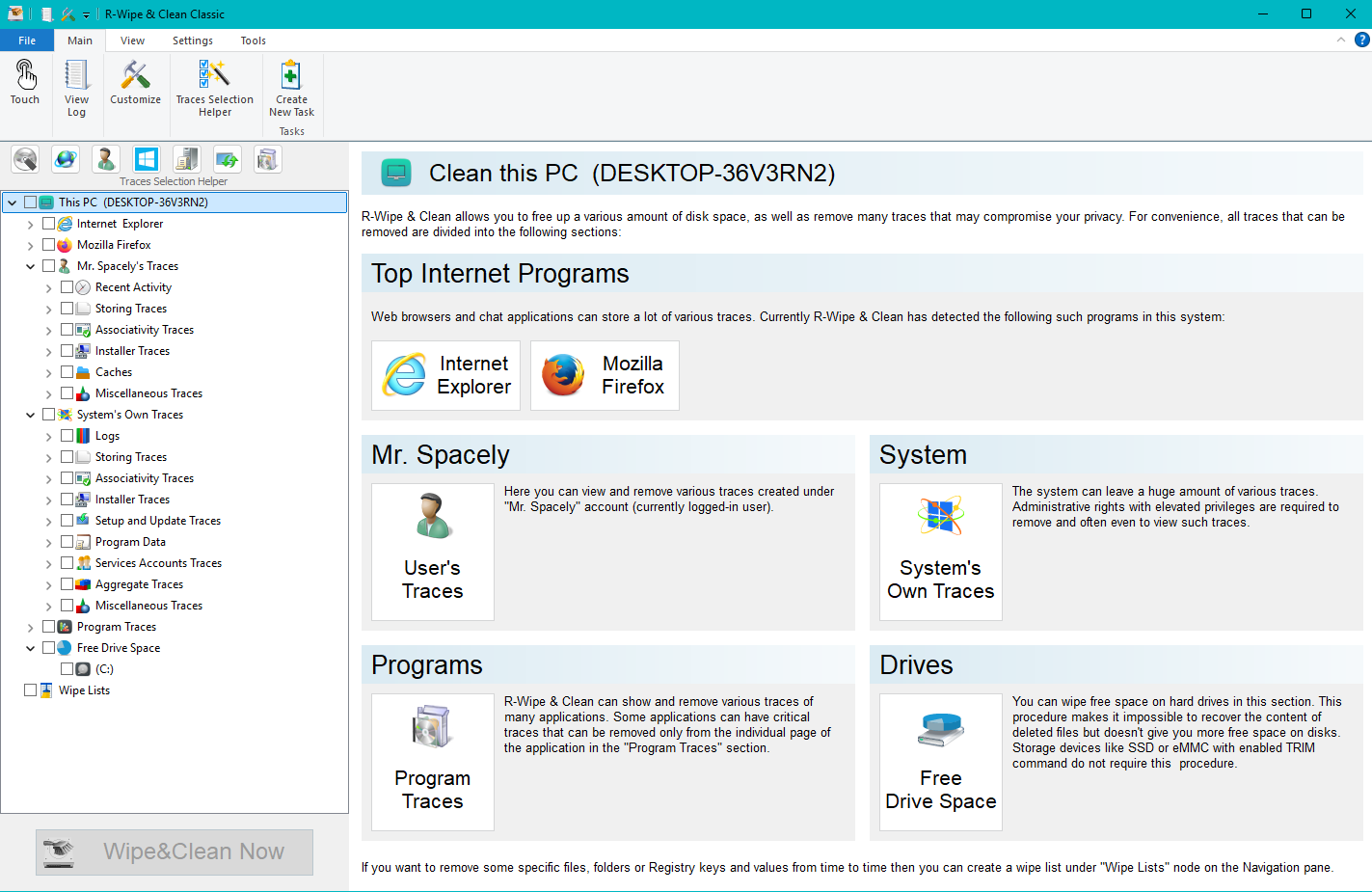This screenshot has height=892, width=1372.
Task: Open the Free Drive Space tile
Action: pyautogui.click(x=941, y=762)
